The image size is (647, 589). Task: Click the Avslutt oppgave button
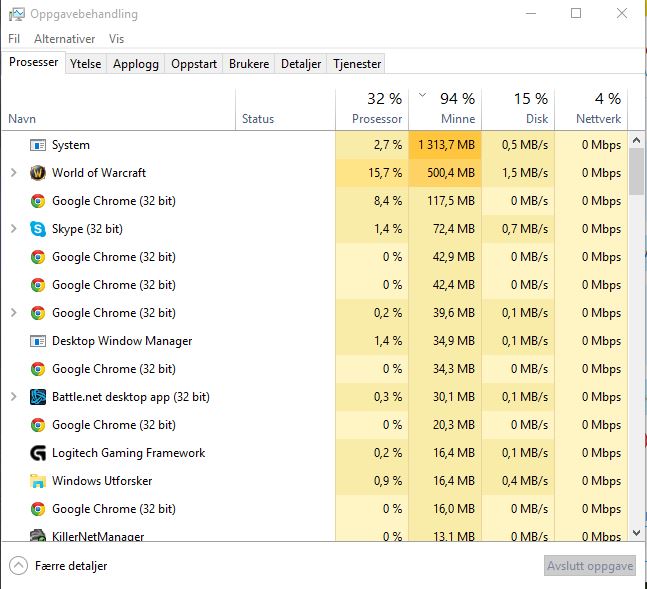pos(590,566)
